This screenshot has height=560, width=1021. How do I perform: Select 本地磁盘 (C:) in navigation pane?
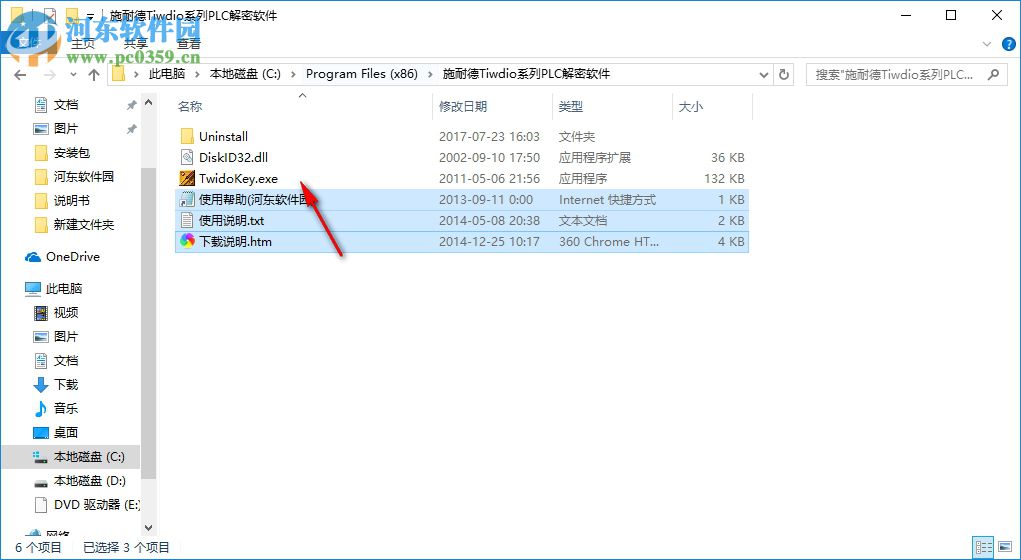pos(89,457)
